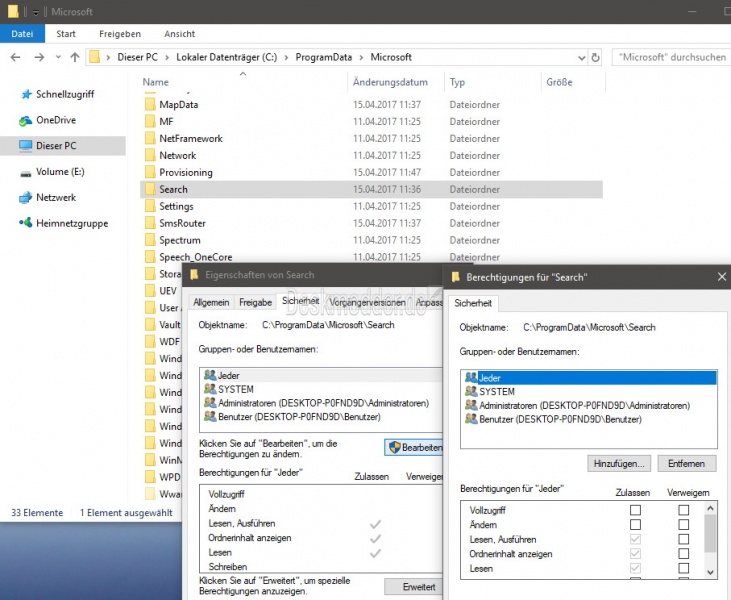Check Lesen Verweigern checkbox
Image resolution: width=731 pixels, height=600 pixels.
[683, 568]
